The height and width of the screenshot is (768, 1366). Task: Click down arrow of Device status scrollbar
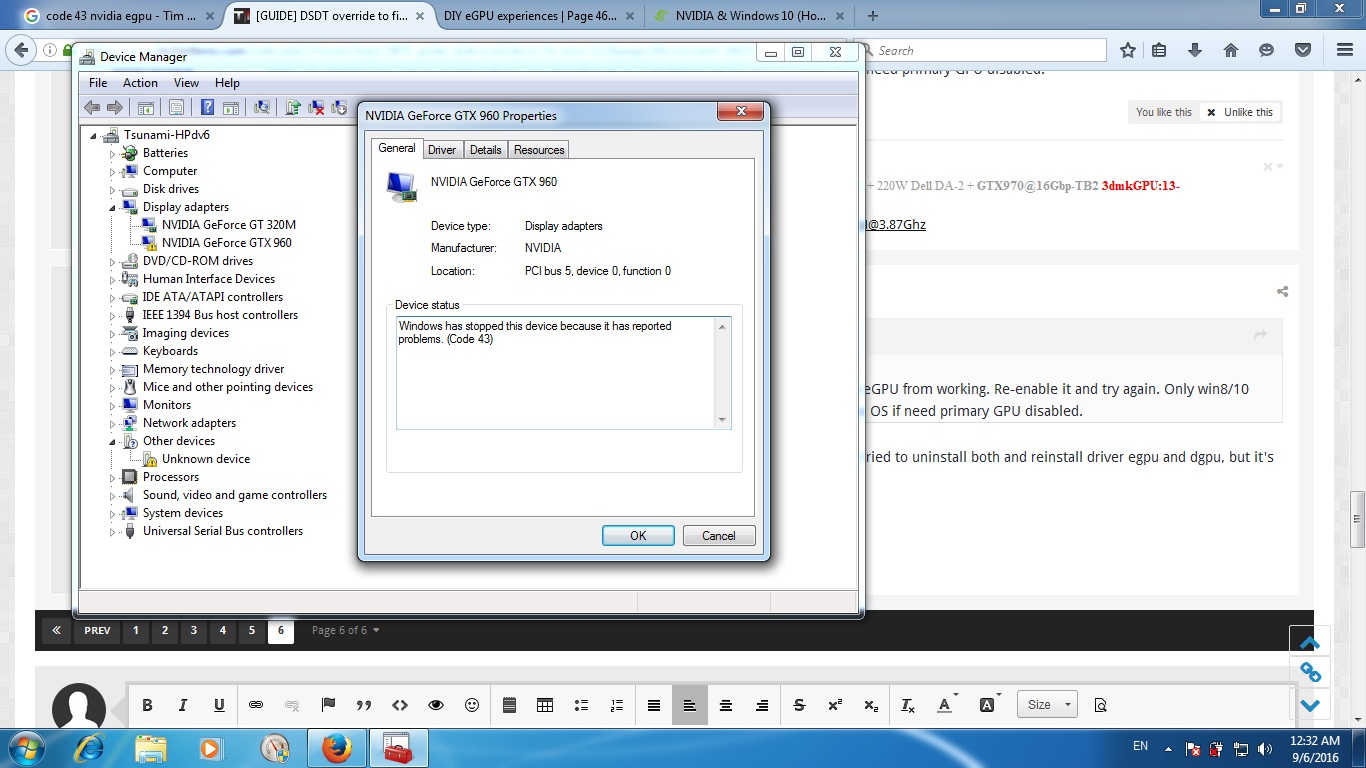(x=723, y=421)
